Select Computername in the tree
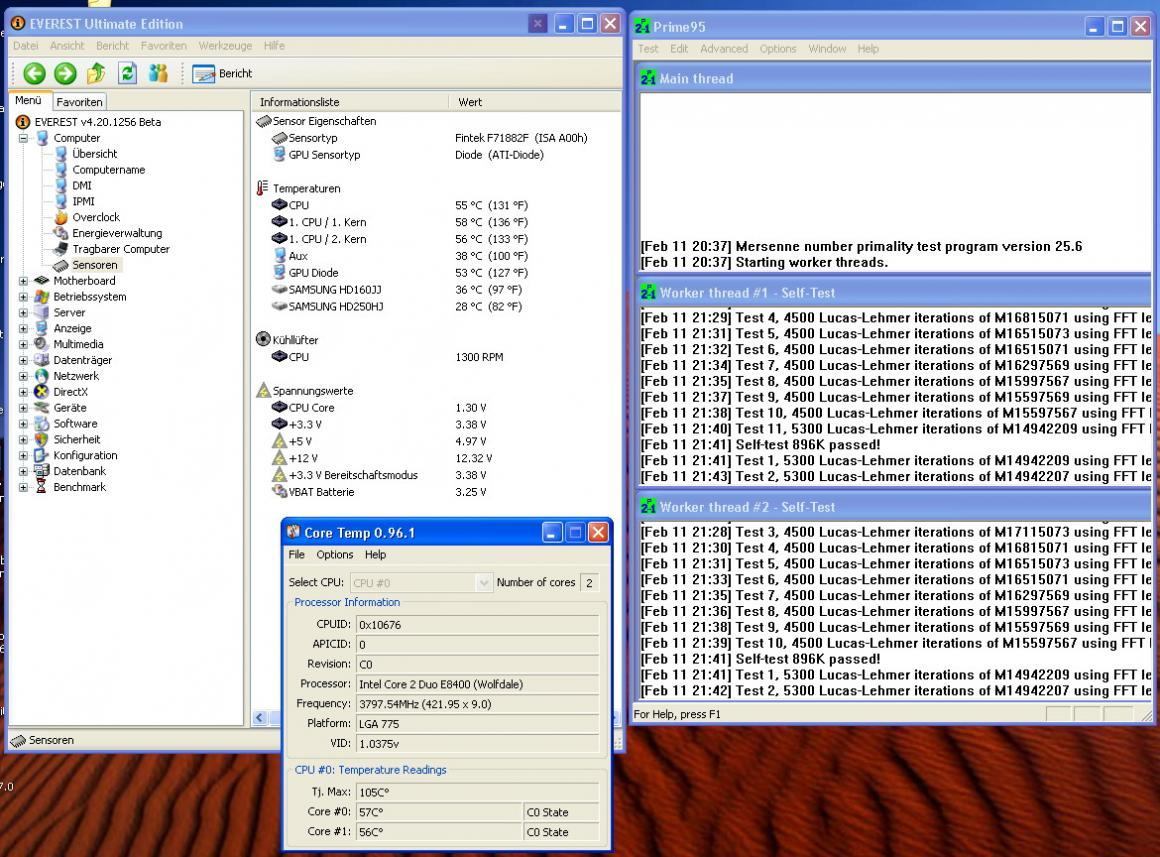The width and height of the screenshot is (1160, 857). 109,170
